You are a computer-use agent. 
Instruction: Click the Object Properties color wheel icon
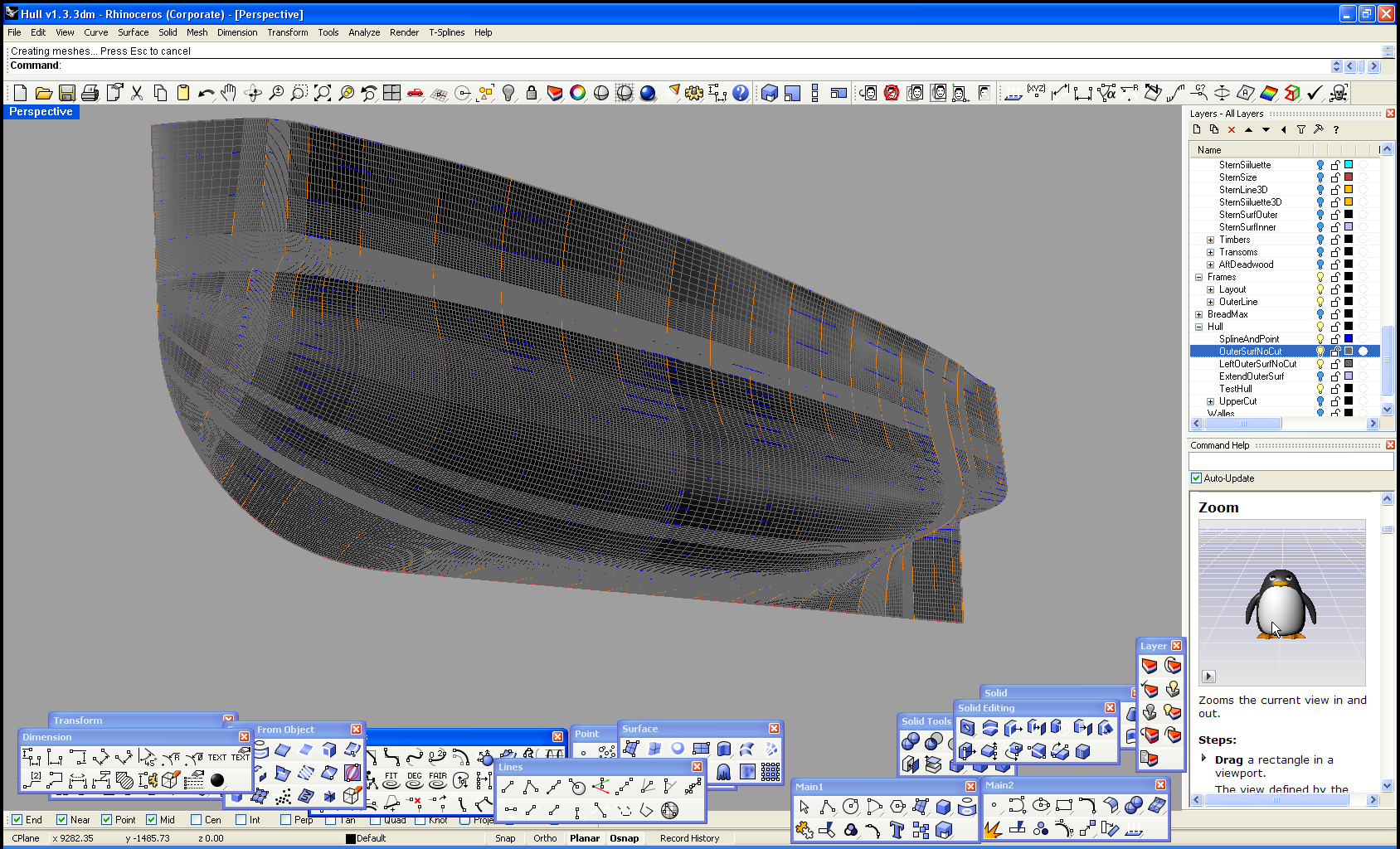point(578,93)
